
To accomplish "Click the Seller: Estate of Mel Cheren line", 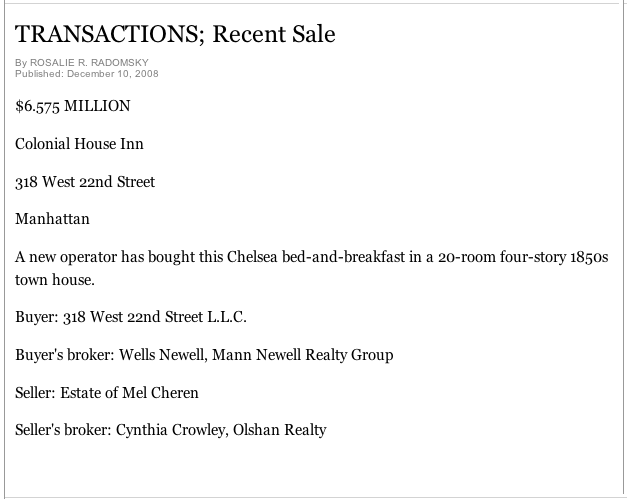I will tap(107, 393).
